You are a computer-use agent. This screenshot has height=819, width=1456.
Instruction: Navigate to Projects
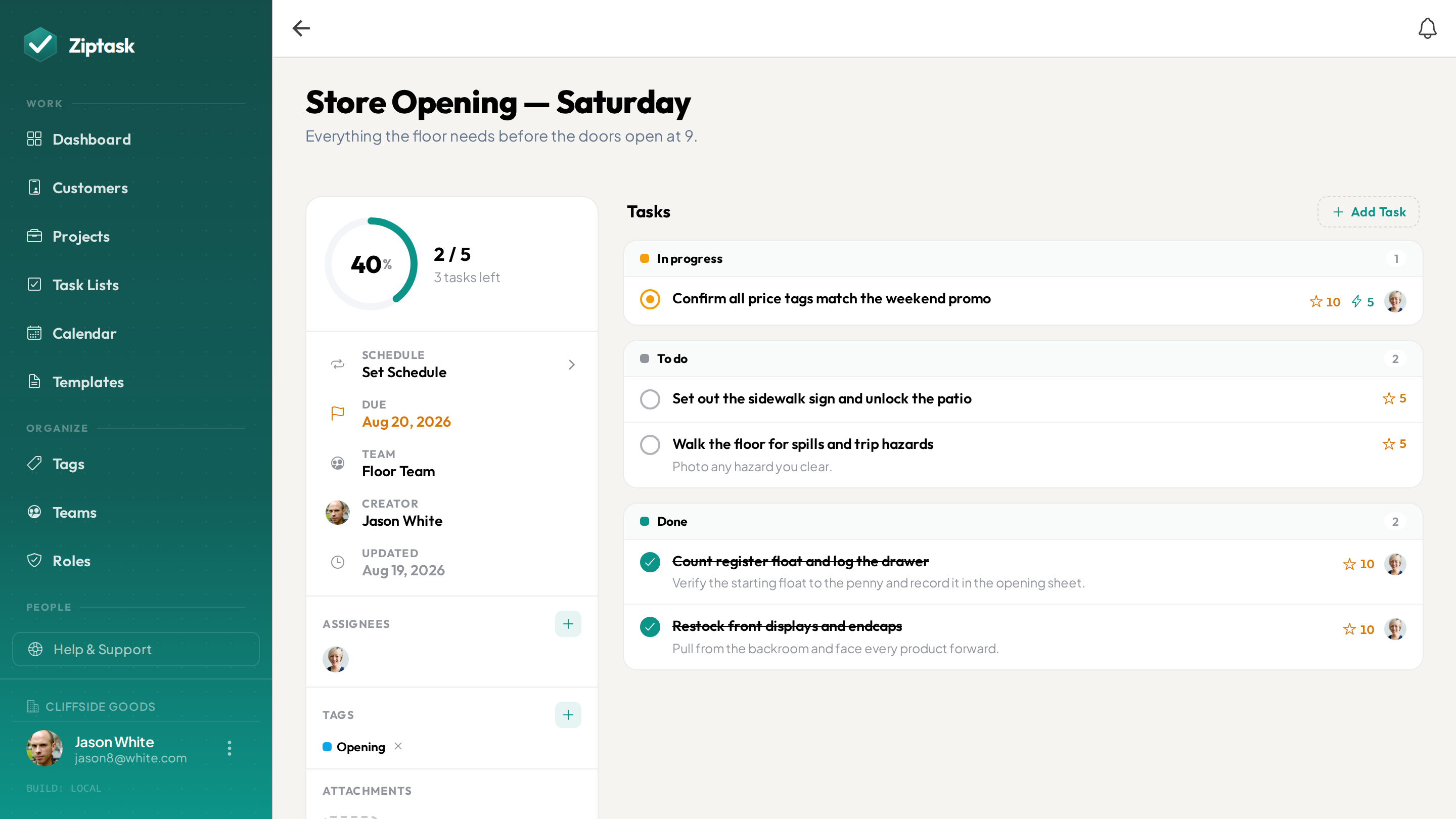(81, 236)
